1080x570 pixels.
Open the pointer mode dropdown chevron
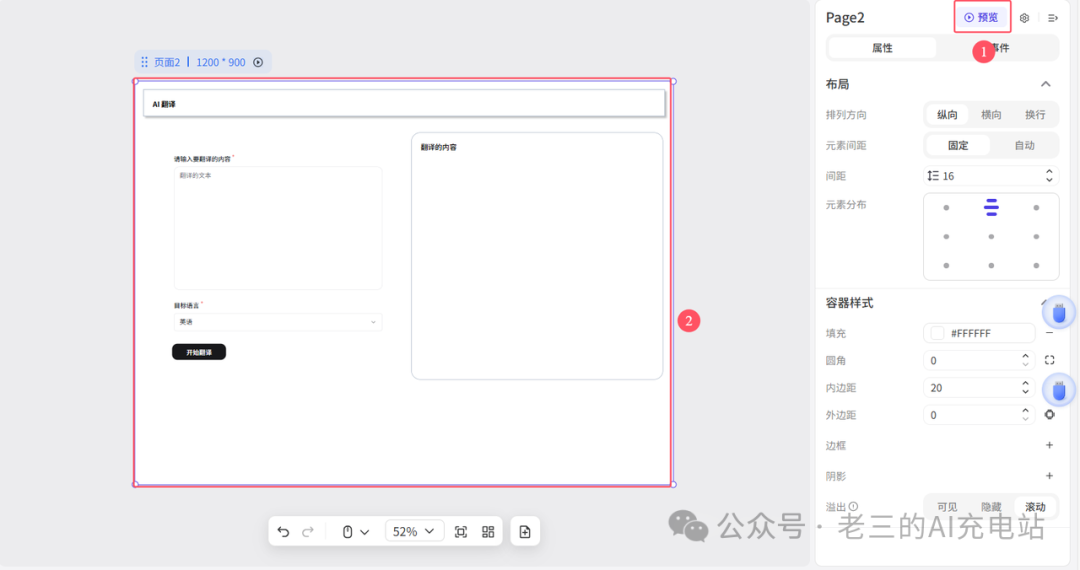364,531
